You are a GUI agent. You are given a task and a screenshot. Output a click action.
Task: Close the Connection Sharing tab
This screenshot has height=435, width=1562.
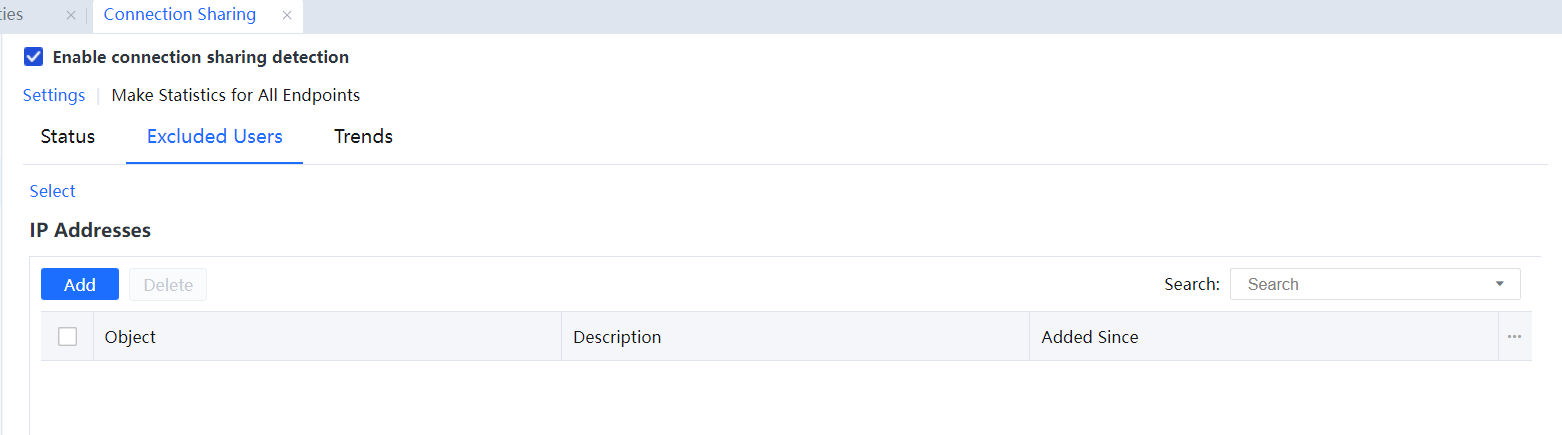point(287,15)
